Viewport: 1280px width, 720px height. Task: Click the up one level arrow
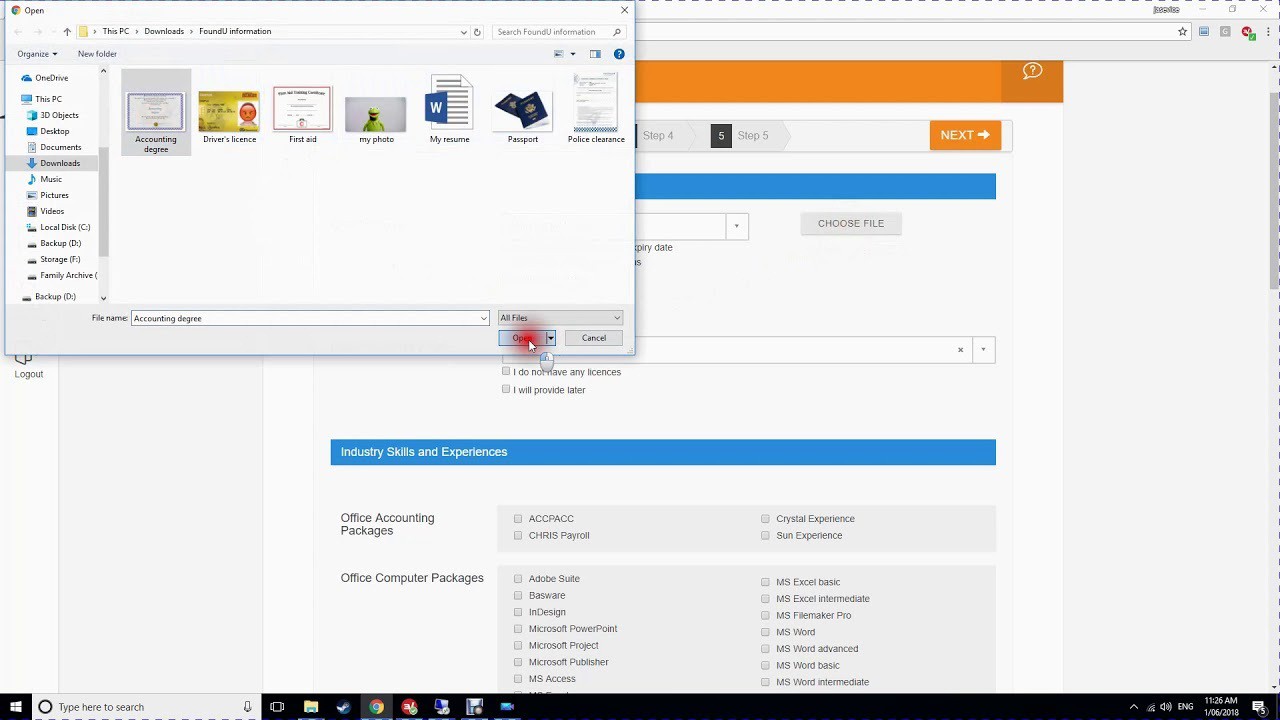tap(67, 32)
